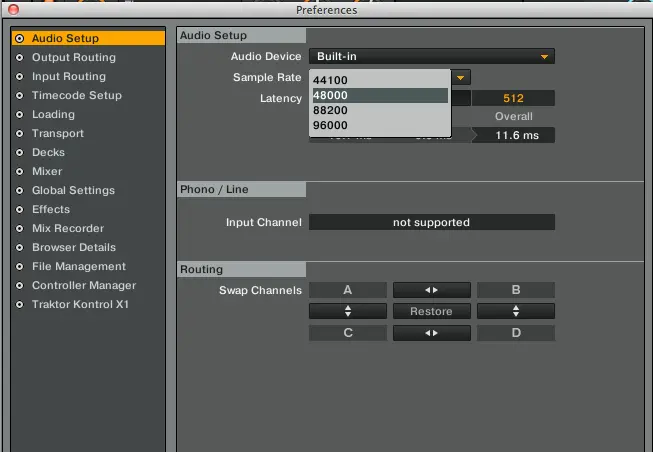This screenshot has height=452, width=653.
Task: Click channel A routing button
Action: click(347, 290)
